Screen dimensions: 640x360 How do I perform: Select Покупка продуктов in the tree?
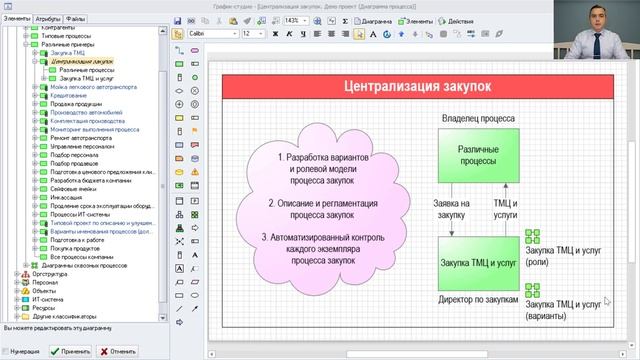pyautogui.click(x=75, y=249)
